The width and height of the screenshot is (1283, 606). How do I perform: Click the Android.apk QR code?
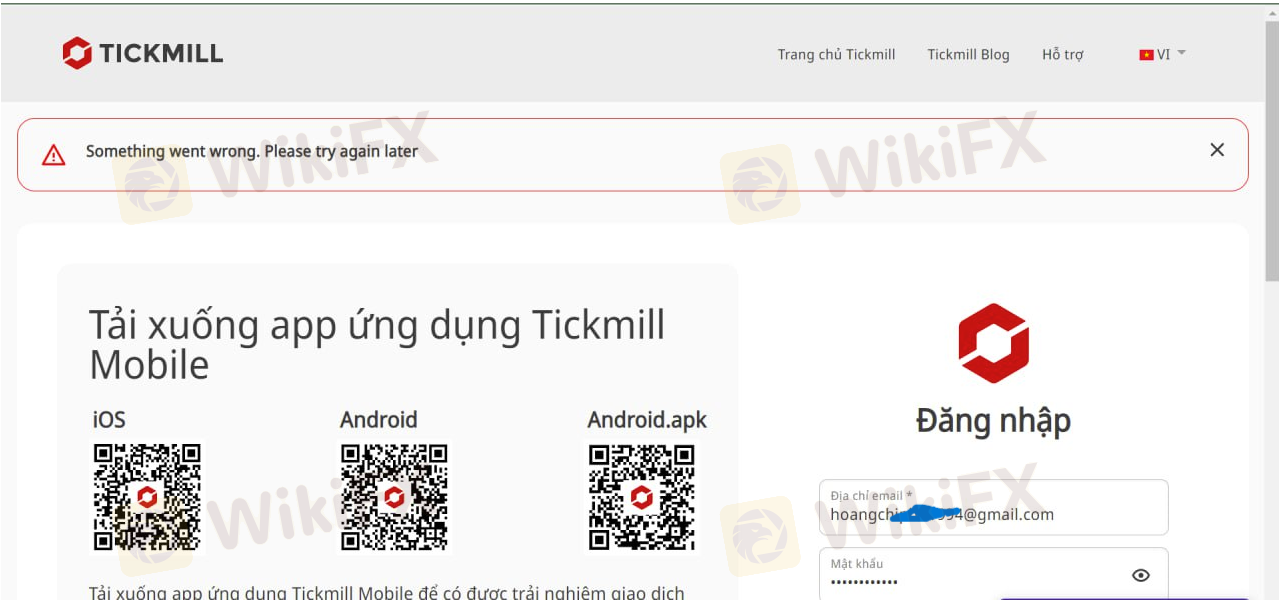pos(642,497)
